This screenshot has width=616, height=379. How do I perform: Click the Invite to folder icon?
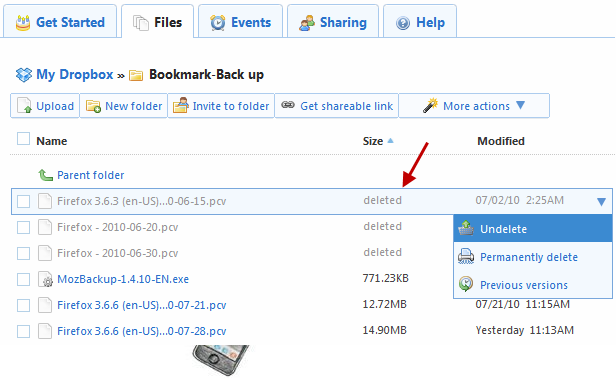point(181,105)
